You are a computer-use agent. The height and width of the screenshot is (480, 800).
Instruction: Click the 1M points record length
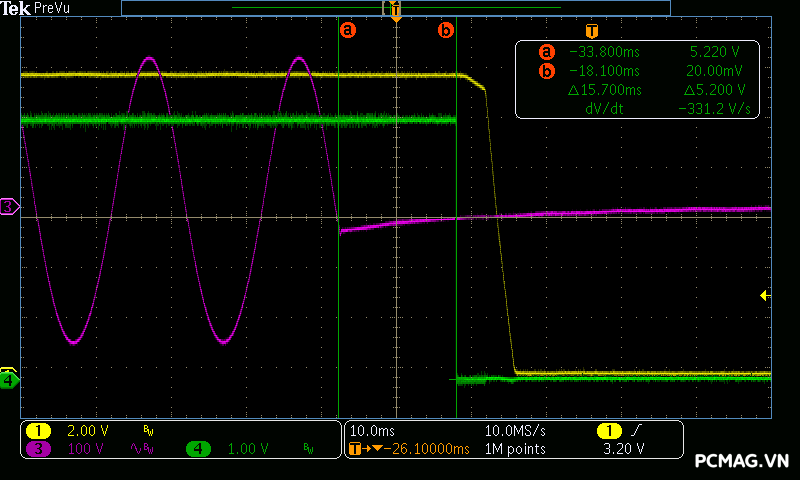coord(515,449)
